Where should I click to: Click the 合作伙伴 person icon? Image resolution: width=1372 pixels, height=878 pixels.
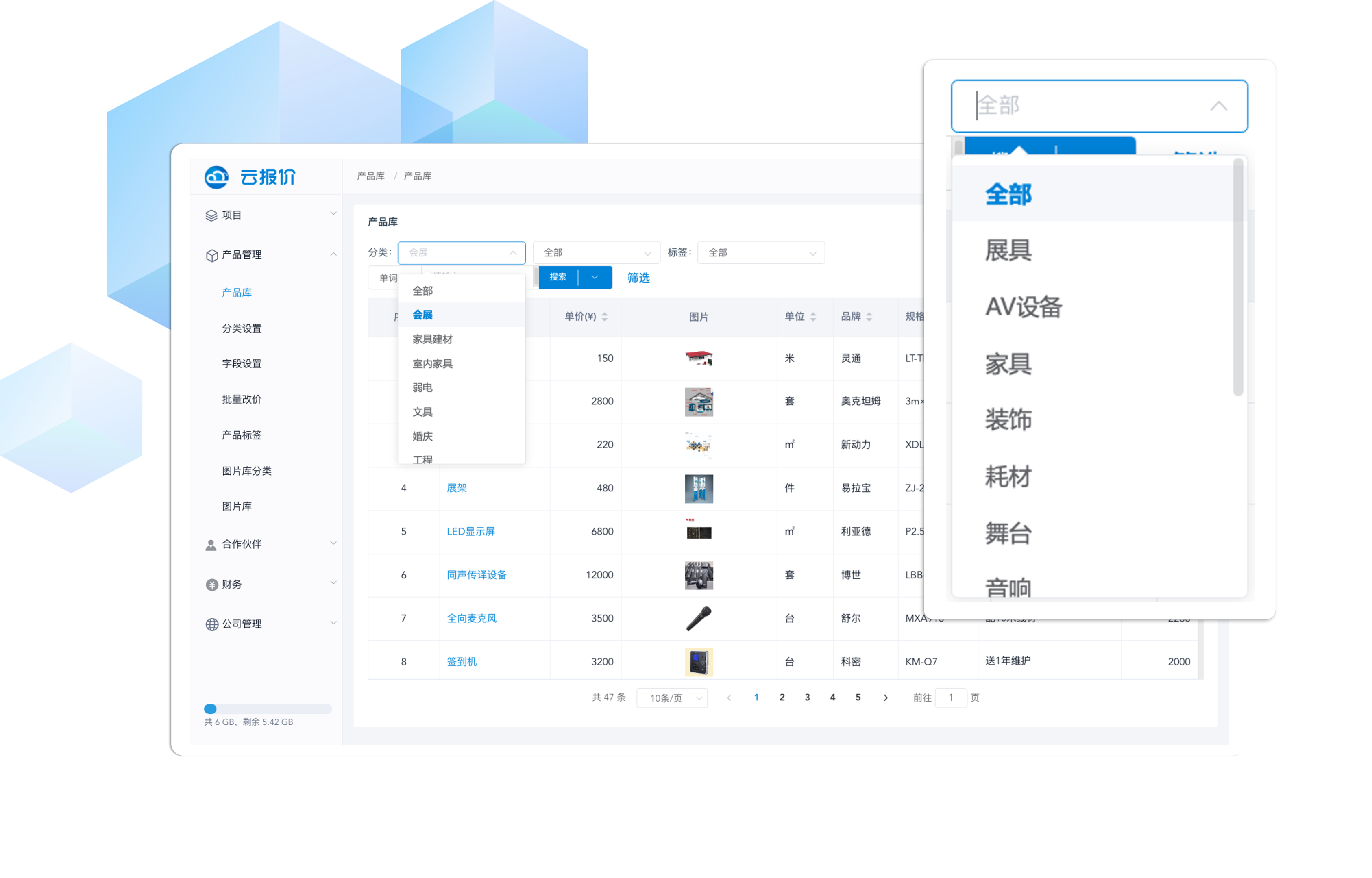tap(210, 545)
